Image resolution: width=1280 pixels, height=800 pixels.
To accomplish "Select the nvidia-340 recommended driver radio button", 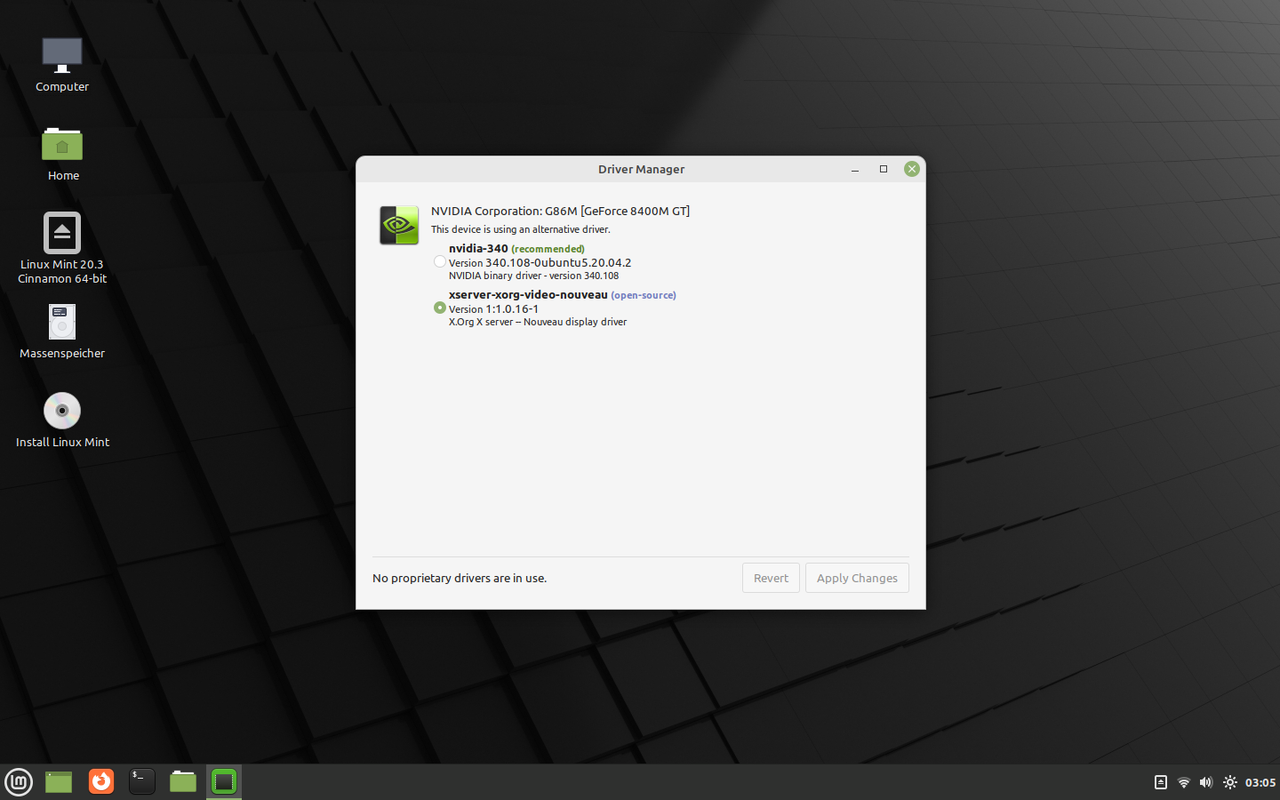I will tap(440, 262).
